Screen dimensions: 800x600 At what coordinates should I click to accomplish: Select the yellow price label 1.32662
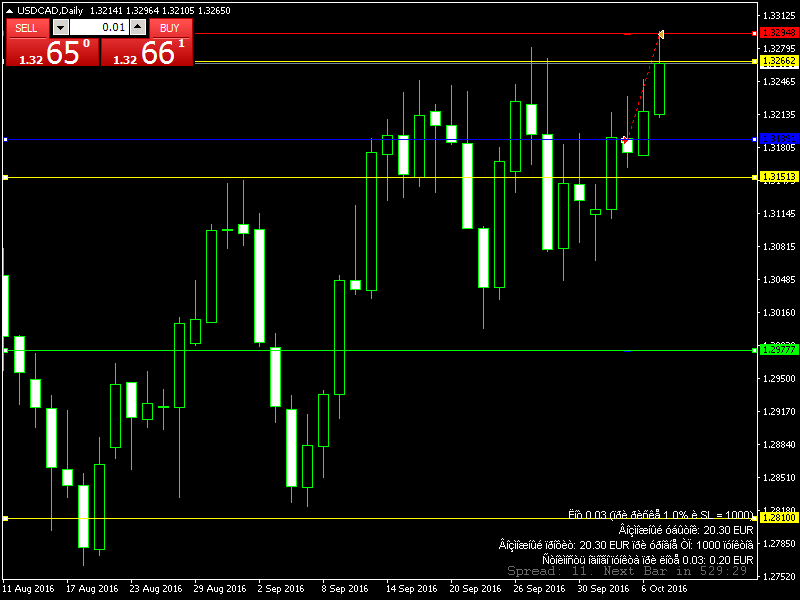coord(778,61)
